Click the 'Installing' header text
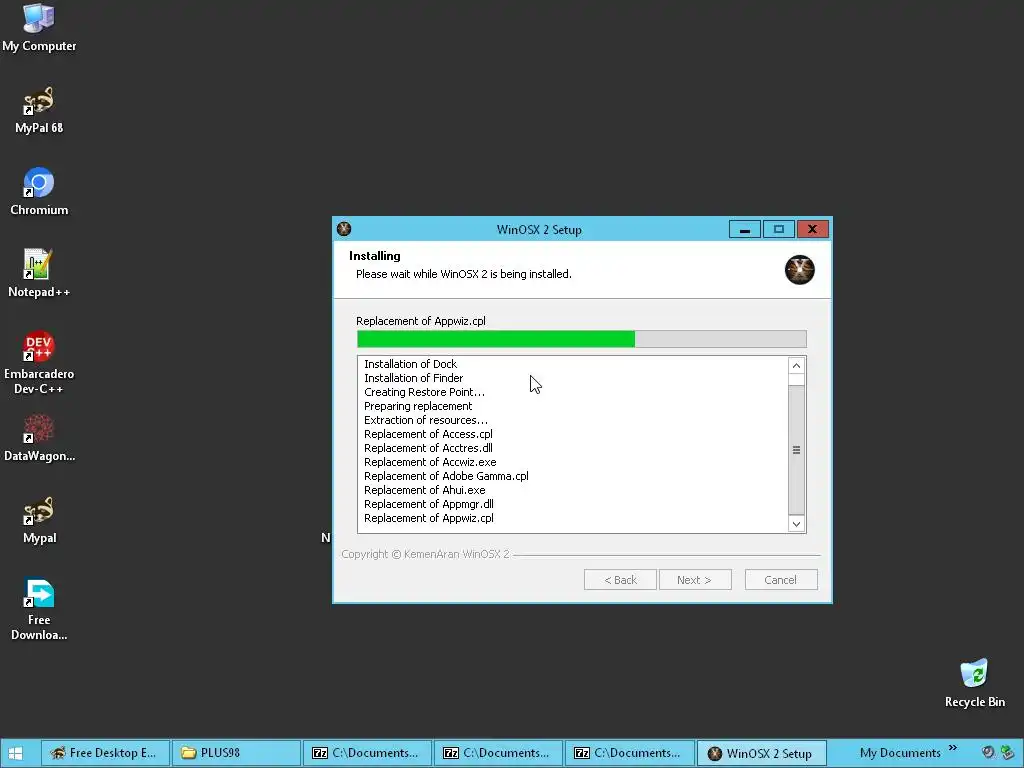 click(375, 256)
